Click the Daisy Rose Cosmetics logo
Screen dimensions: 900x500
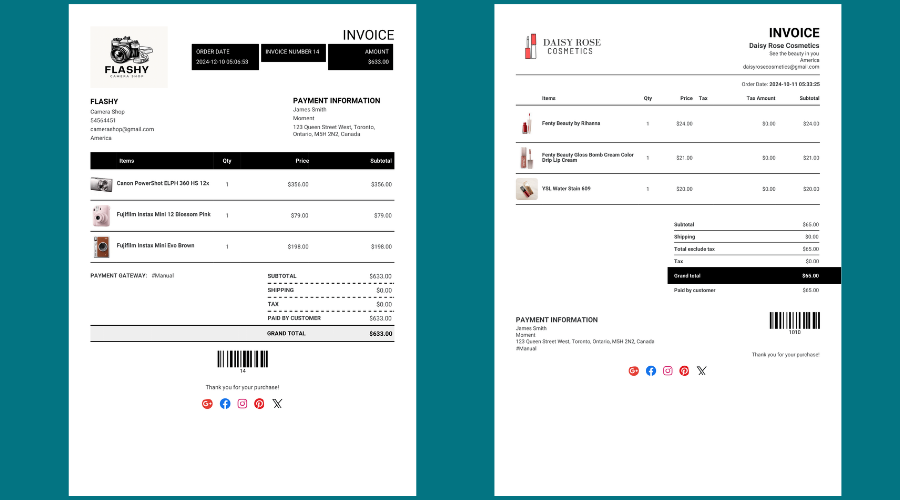pos(562,46)
